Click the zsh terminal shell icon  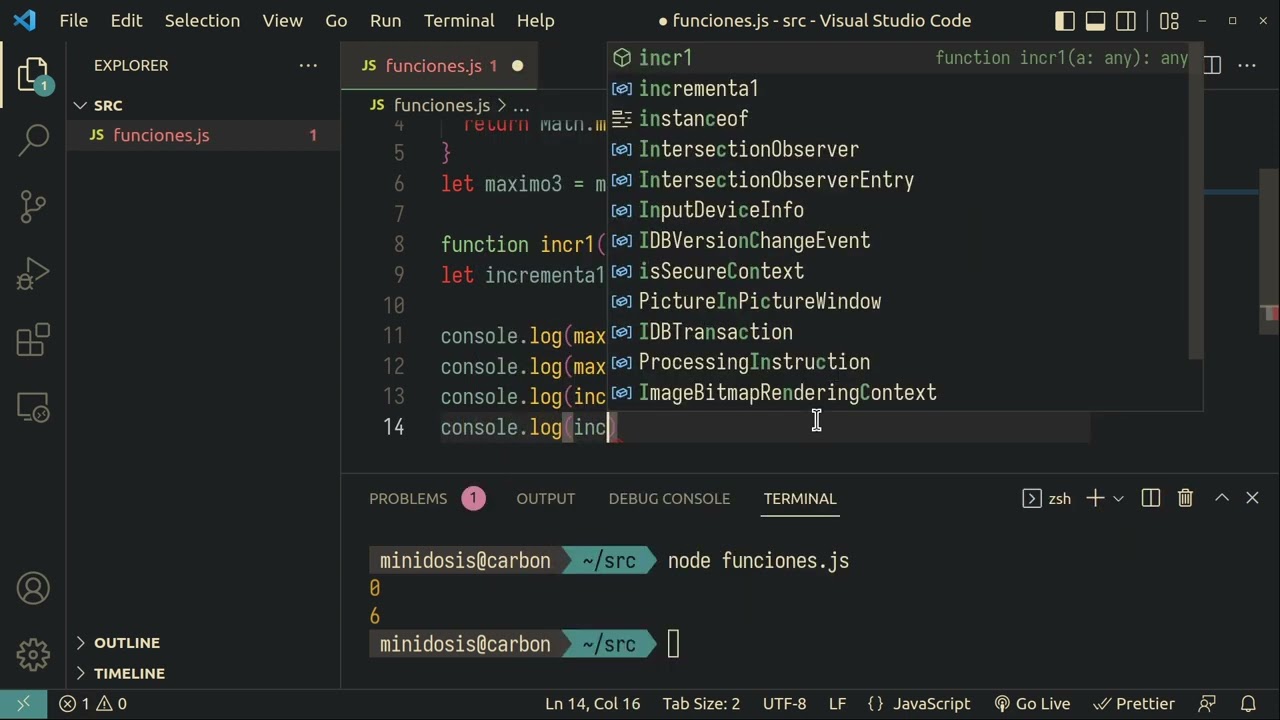pos(1032,498)
